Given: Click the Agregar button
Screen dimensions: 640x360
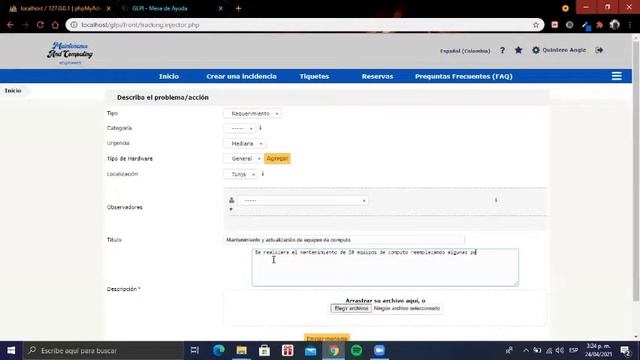Looking at the screenshot, I should (277, 158).
